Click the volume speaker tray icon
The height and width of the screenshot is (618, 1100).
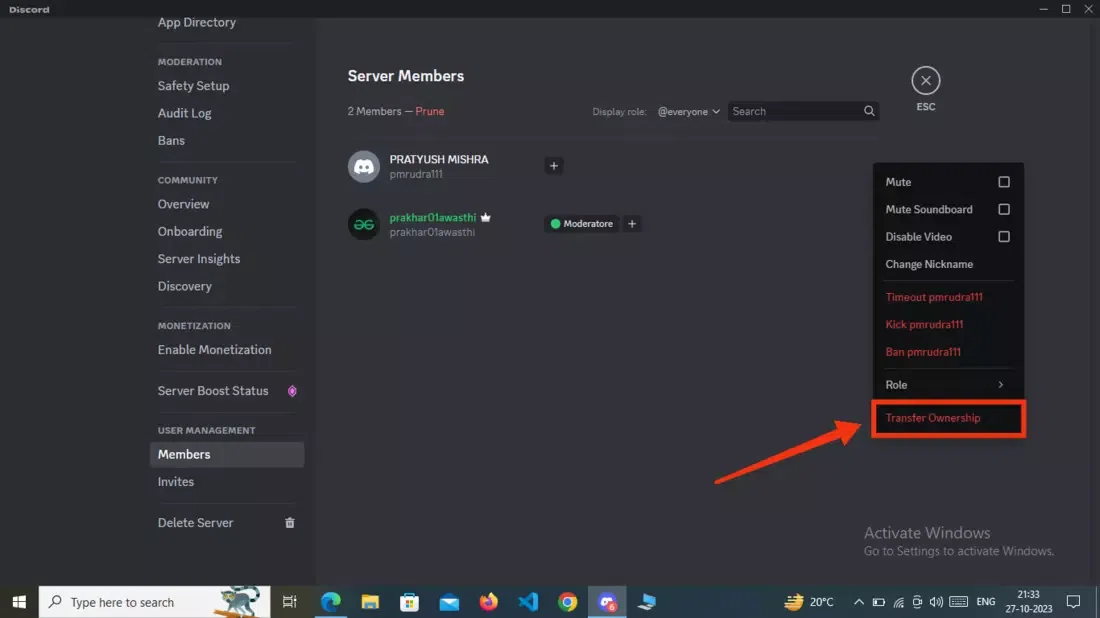936,602
